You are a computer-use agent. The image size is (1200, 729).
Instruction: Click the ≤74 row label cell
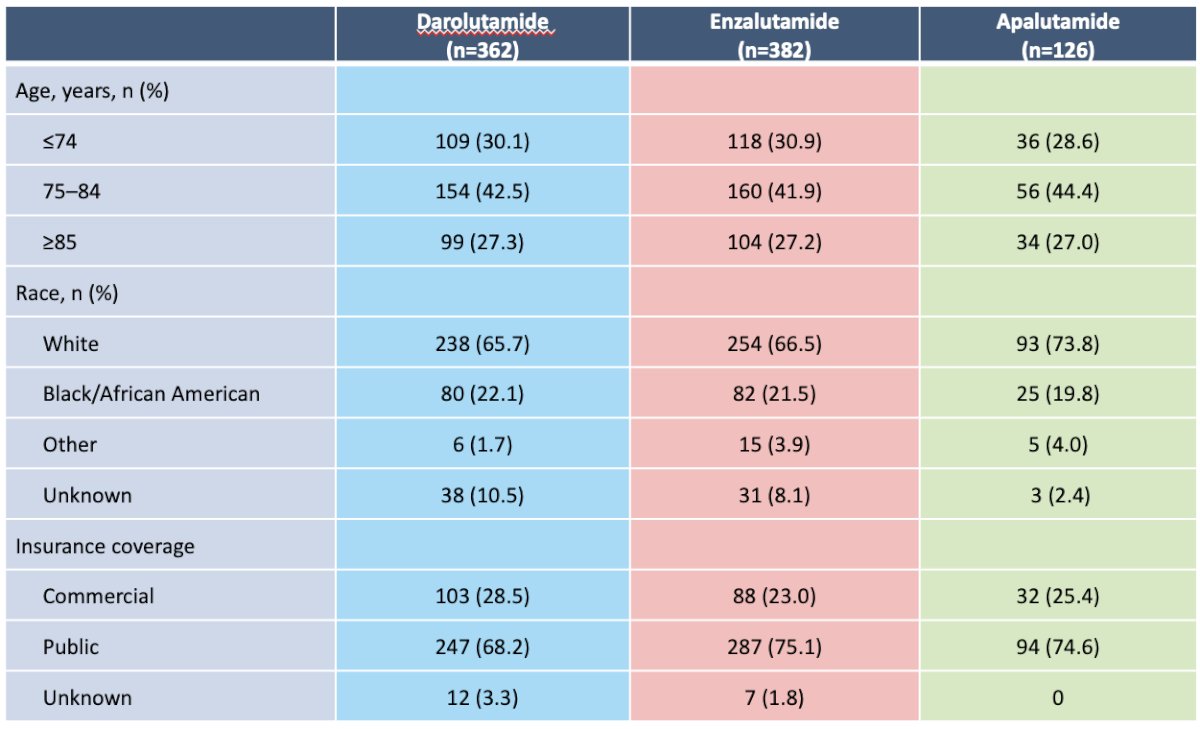pos(171,141)
